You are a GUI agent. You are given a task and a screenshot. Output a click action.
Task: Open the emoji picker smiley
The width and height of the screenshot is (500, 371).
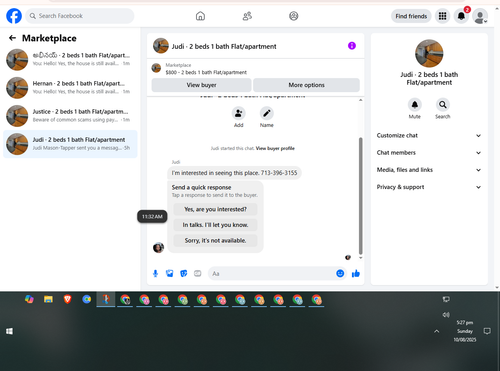pyautogui.click(x=340, y=274)
